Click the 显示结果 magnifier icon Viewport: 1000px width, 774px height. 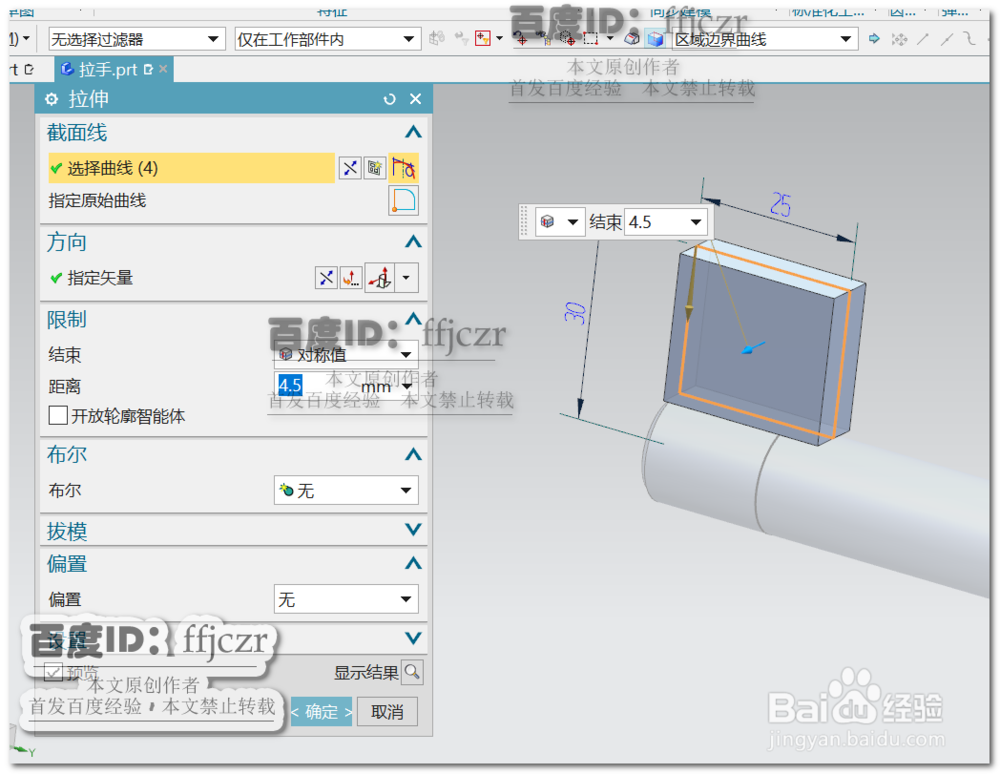point(412,672)
